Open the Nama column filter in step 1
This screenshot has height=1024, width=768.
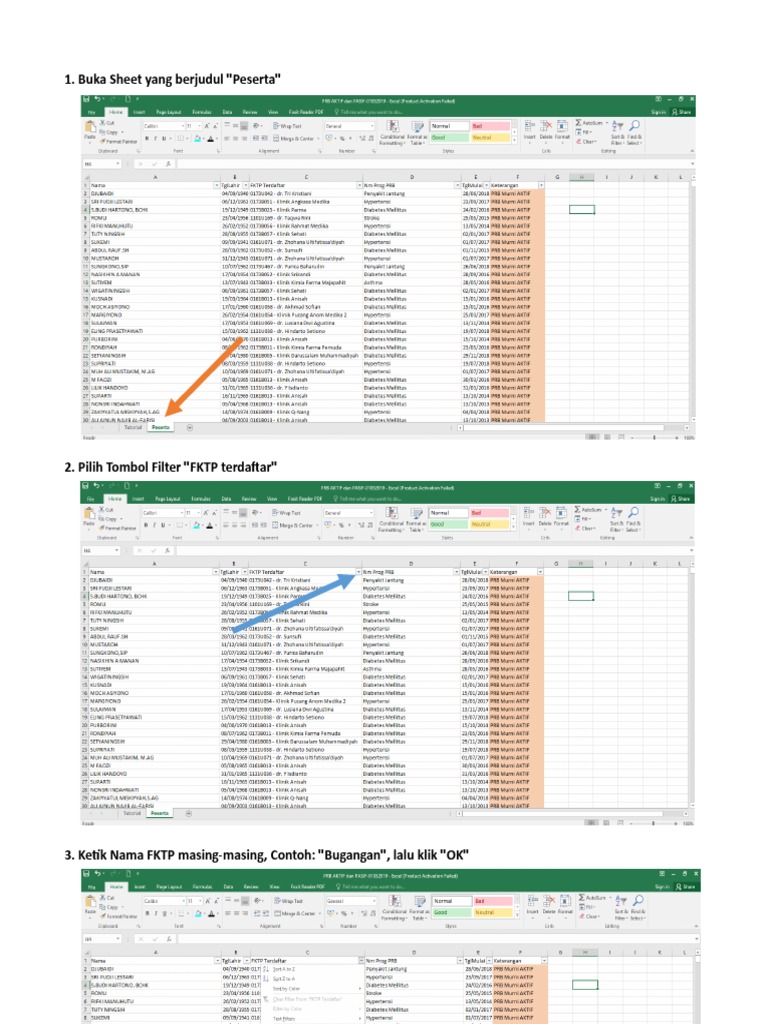click(217, 185)
